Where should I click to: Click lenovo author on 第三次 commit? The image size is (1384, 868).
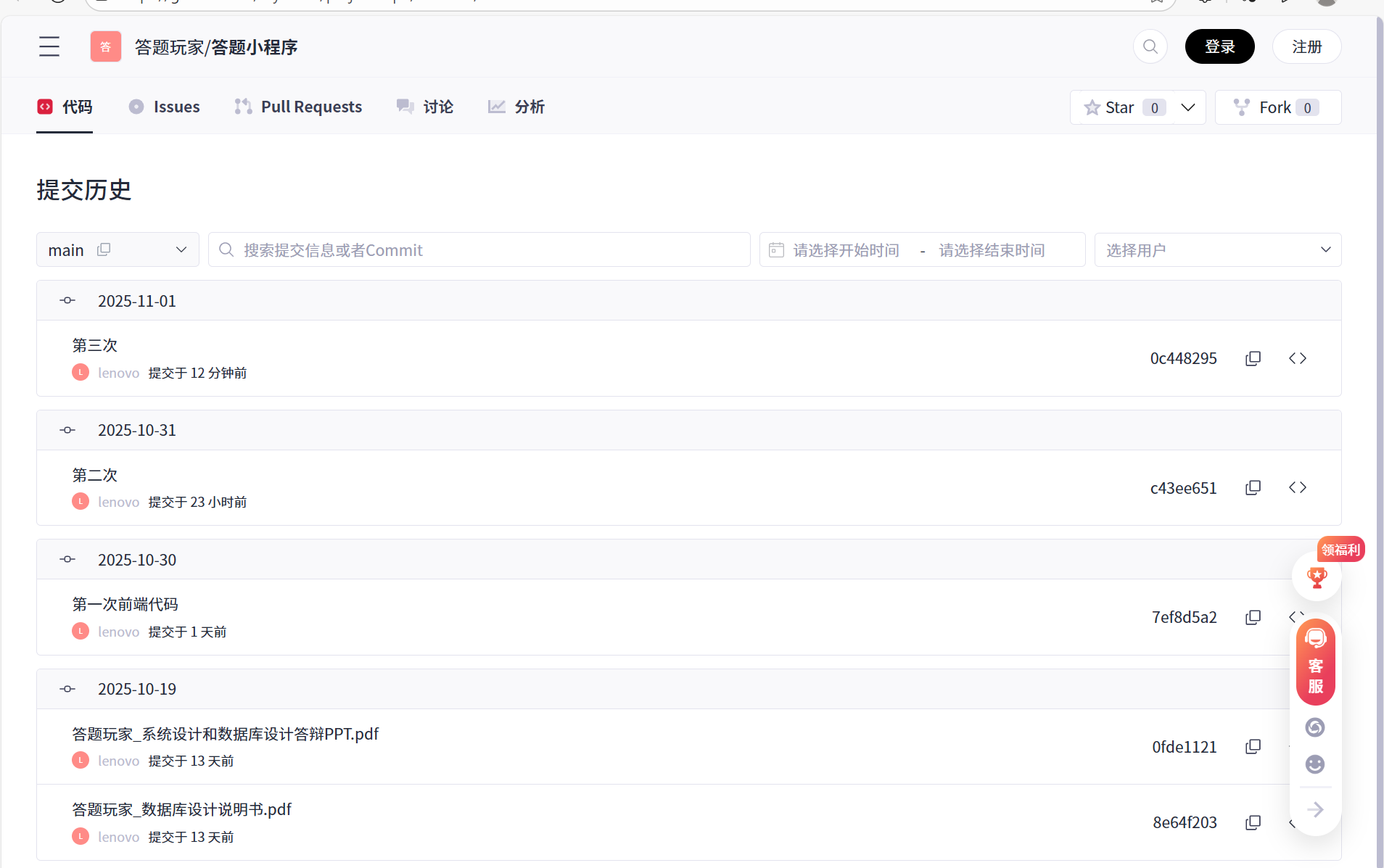[118, 373]
